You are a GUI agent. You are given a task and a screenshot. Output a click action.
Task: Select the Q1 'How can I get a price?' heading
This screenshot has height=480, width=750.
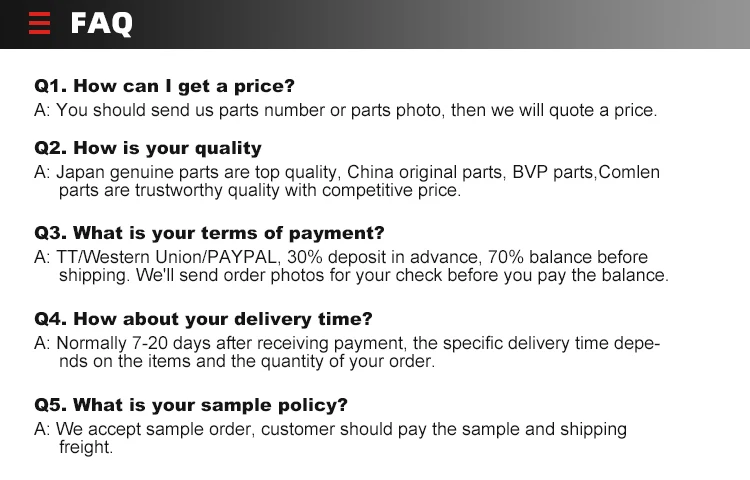coord(165,86)
